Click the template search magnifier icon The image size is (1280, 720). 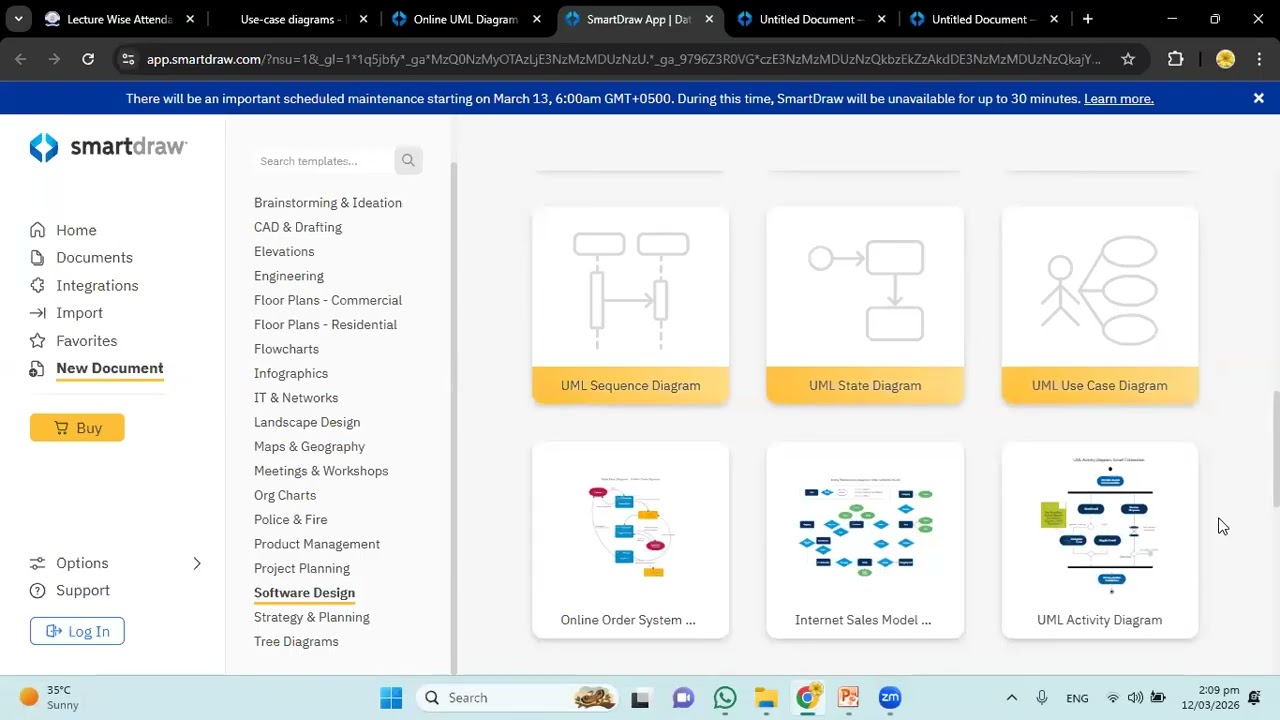pos(408,160)
